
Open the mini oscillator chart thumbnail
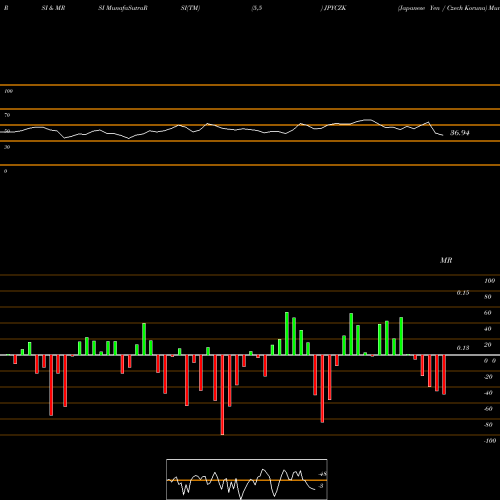click(x=247, y=479)
